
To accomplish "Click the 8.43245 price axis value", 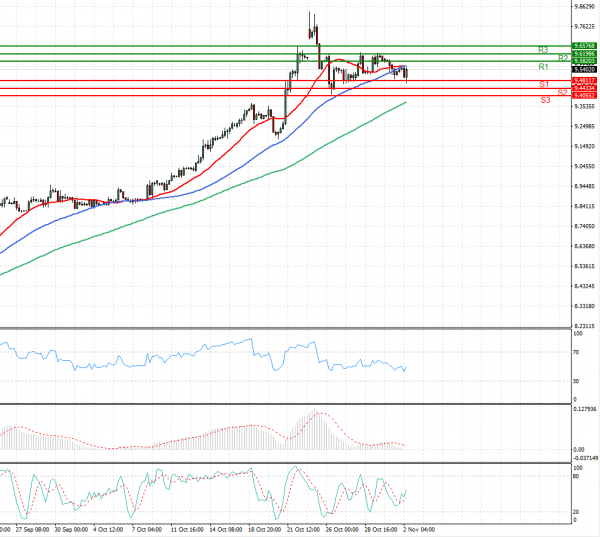I will coord(584,286).
